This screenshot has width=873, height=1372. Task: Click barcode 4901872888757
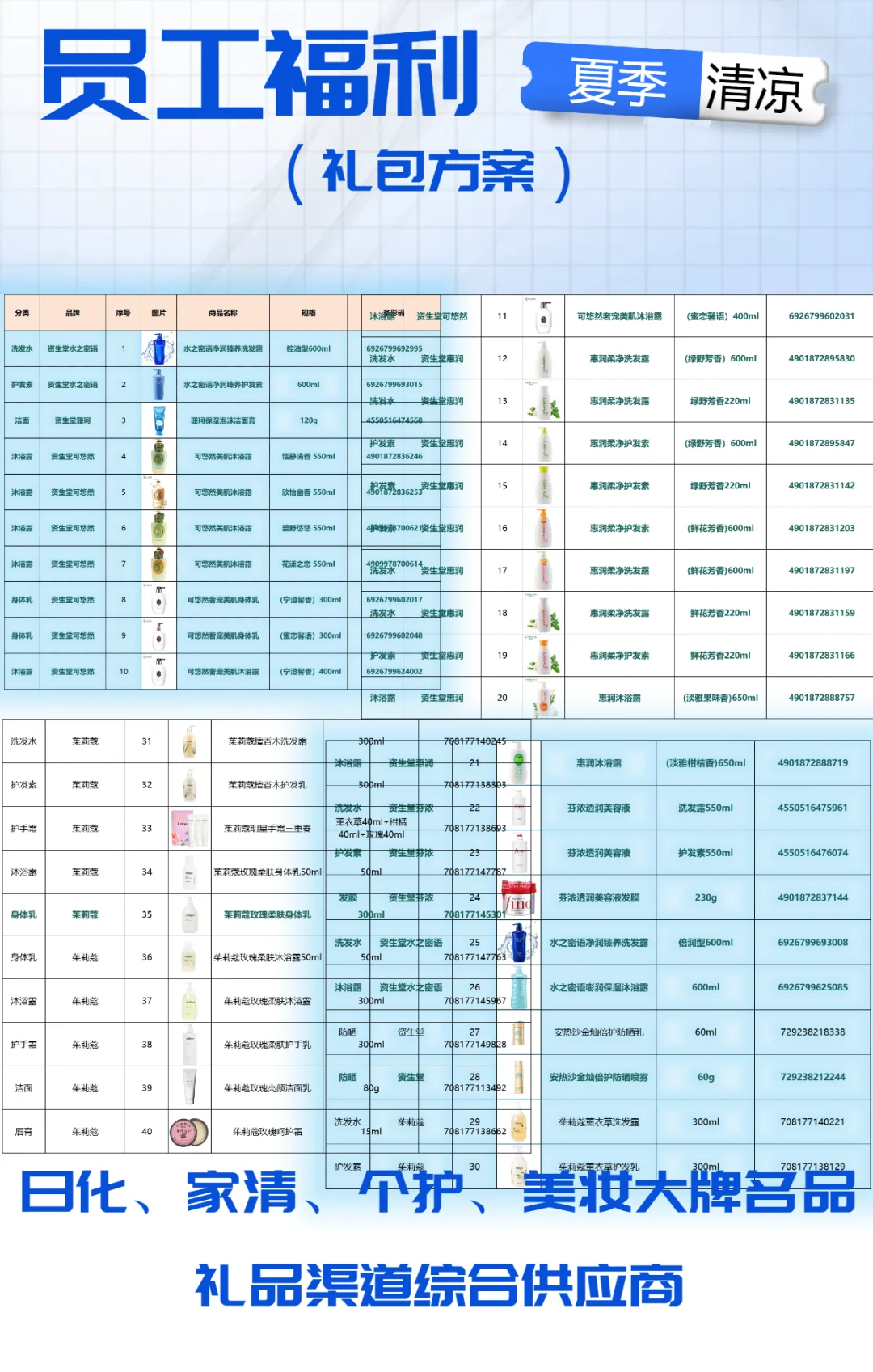point(821,698)
